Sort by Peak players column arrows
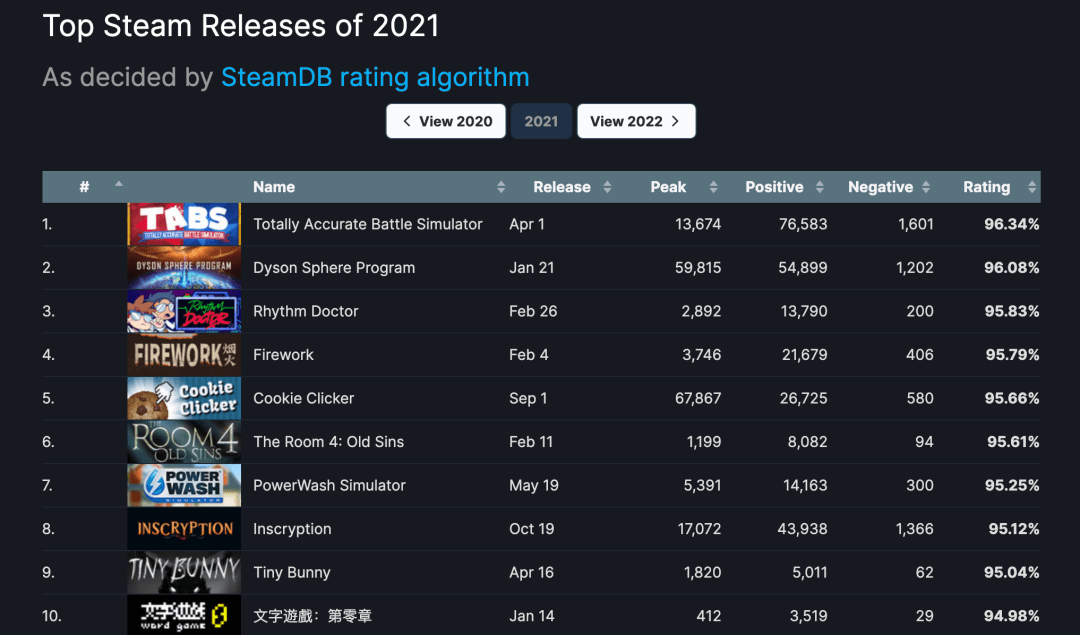The width and height of the screenshot is (1080, 635). click(713, 187)
